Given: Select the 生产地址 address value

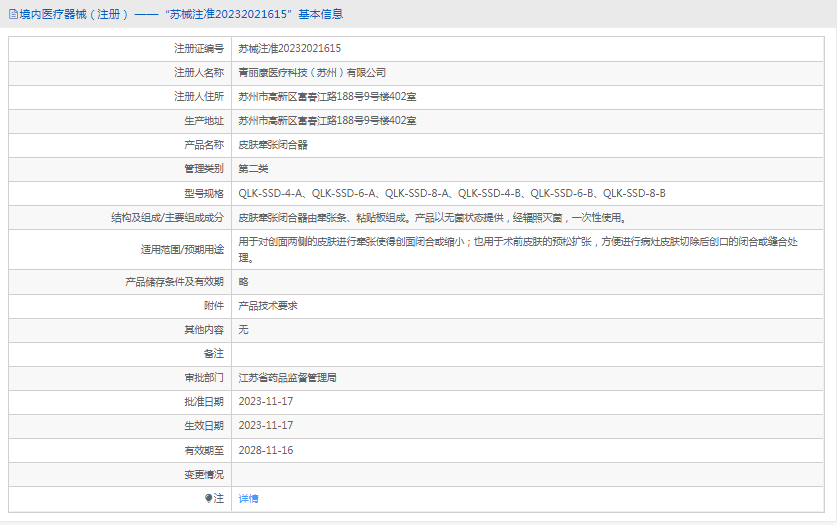Looking at the screenshot, I should click(x=327, y=121).
